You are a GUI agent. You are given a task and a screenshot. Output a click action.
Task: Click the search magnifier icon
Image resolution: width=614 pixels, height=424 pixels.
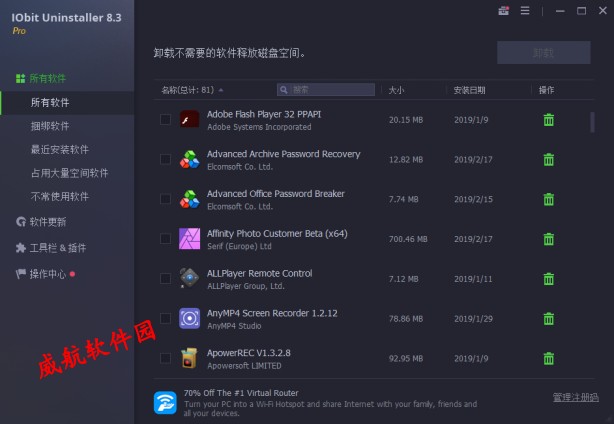tap(284, 90)
